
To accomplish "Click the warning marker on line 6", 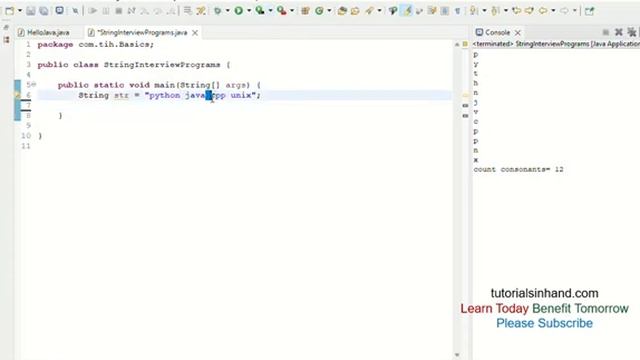I will 17,95.
